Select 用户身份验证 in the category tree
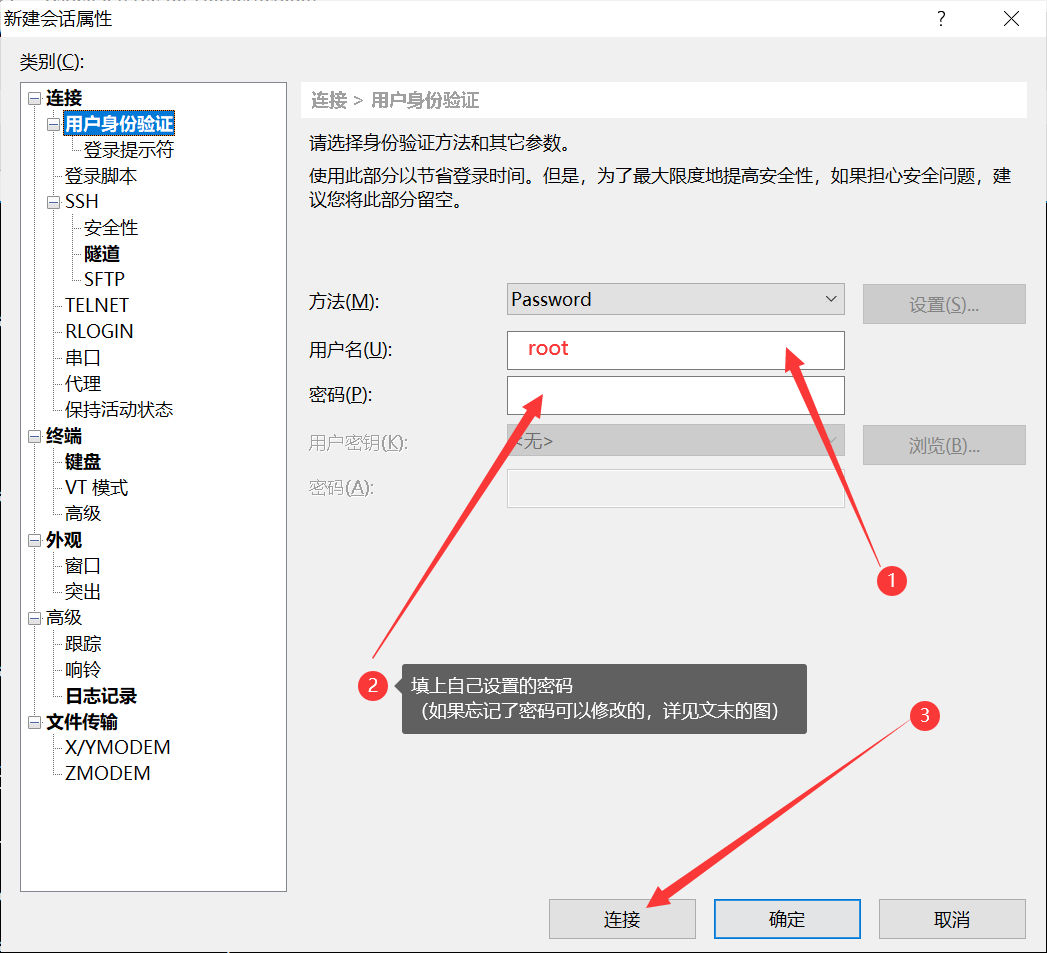Viewport: 1047px width, 953px height. pos(120,124)
